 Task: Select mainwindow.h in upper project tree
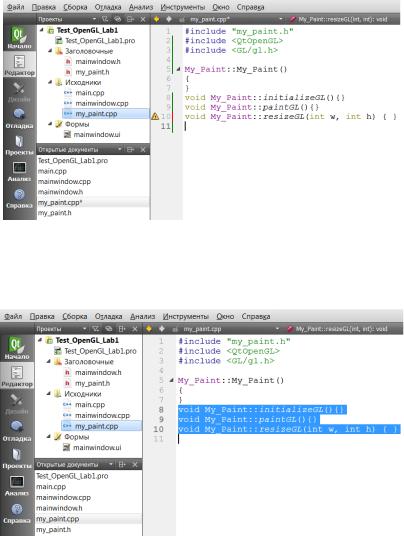tap(98, 62)
